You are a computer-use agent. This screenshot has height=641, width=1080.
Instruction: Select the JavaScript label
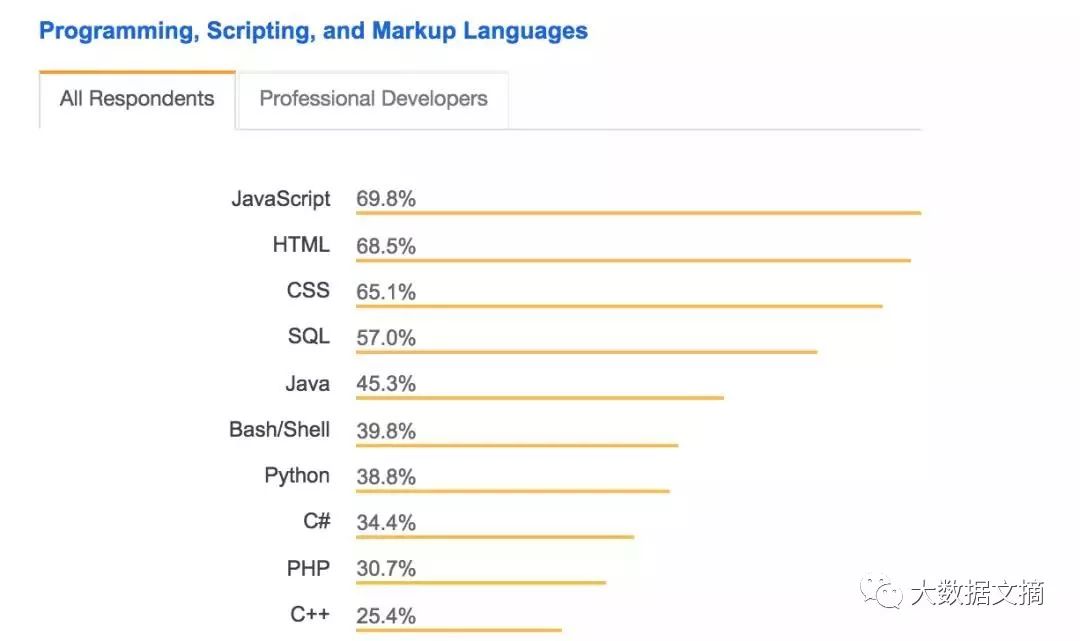click(x=281, y=199)
